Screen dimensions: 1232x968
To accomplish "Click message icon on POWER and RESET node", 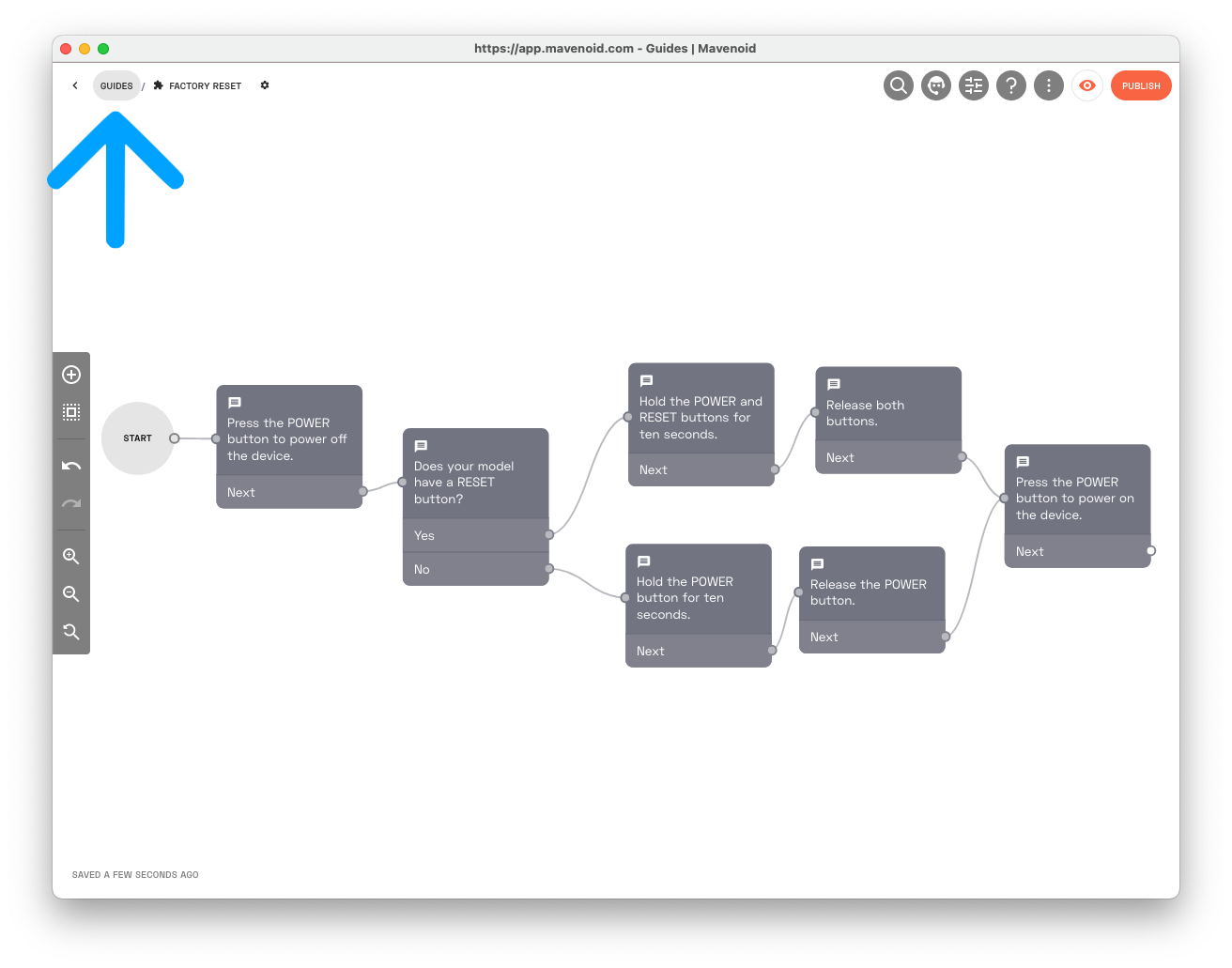I will coord(646,381).
